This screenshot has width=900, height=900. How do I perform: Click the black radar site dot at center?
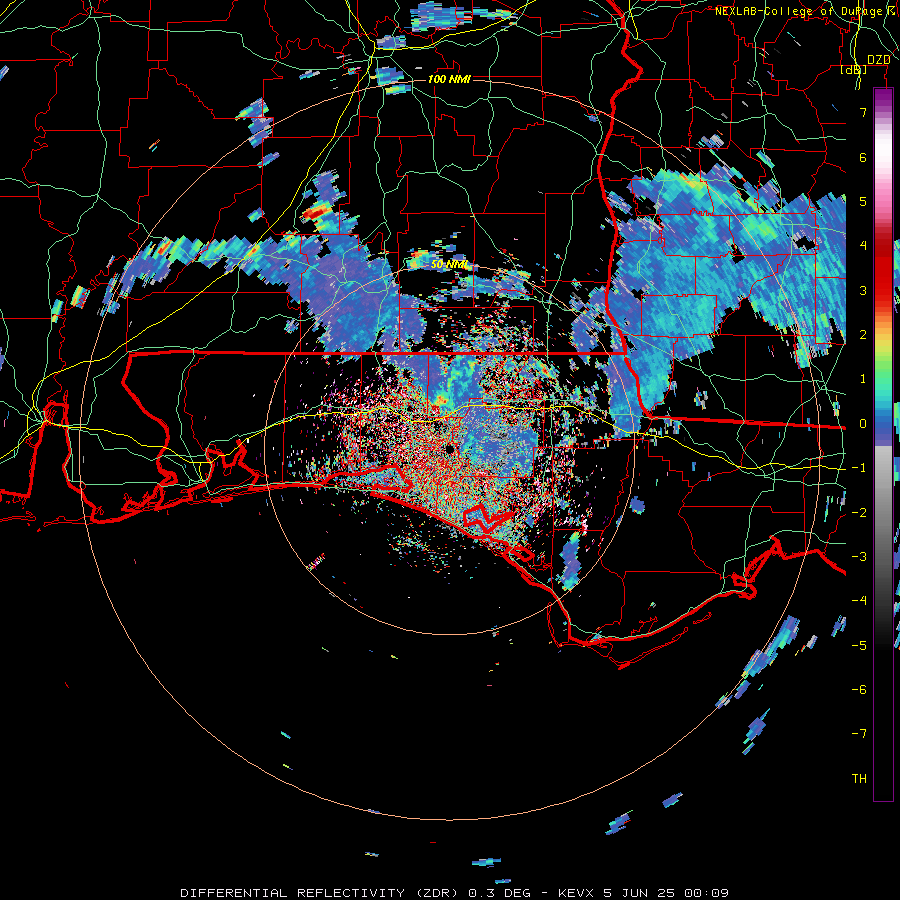point(450,449)
